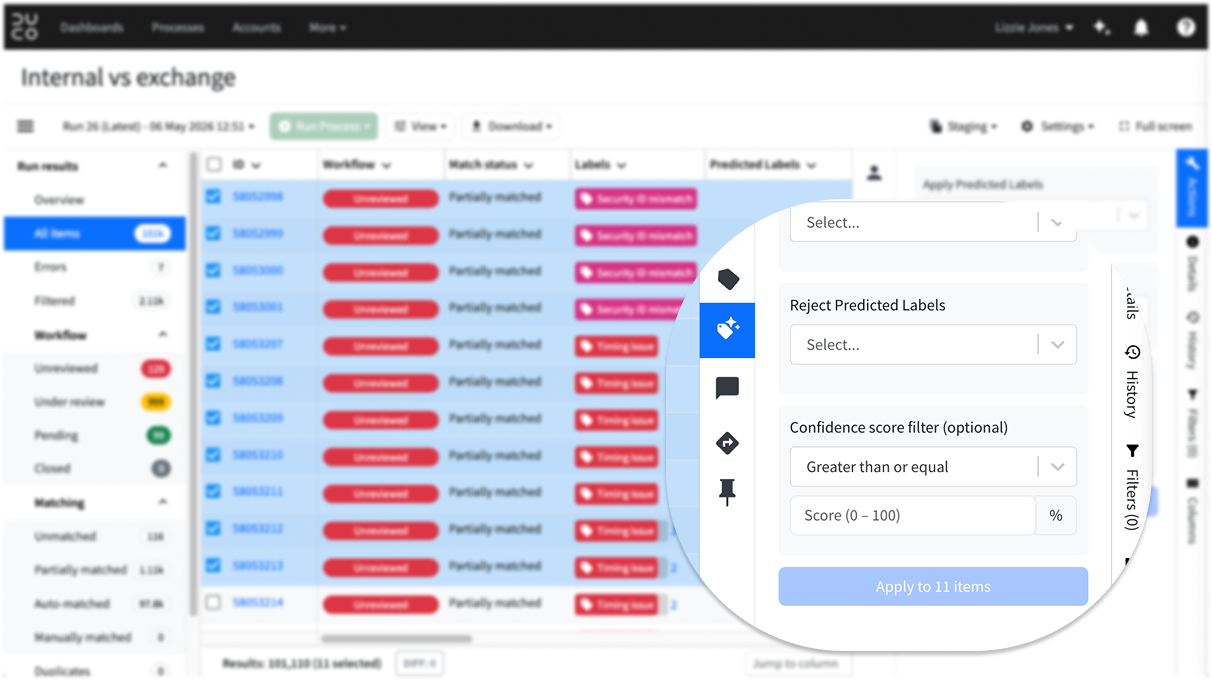Uncheck the row 58052998 checkbox
Screen dimensions: 1212x680
pos(213,197)
